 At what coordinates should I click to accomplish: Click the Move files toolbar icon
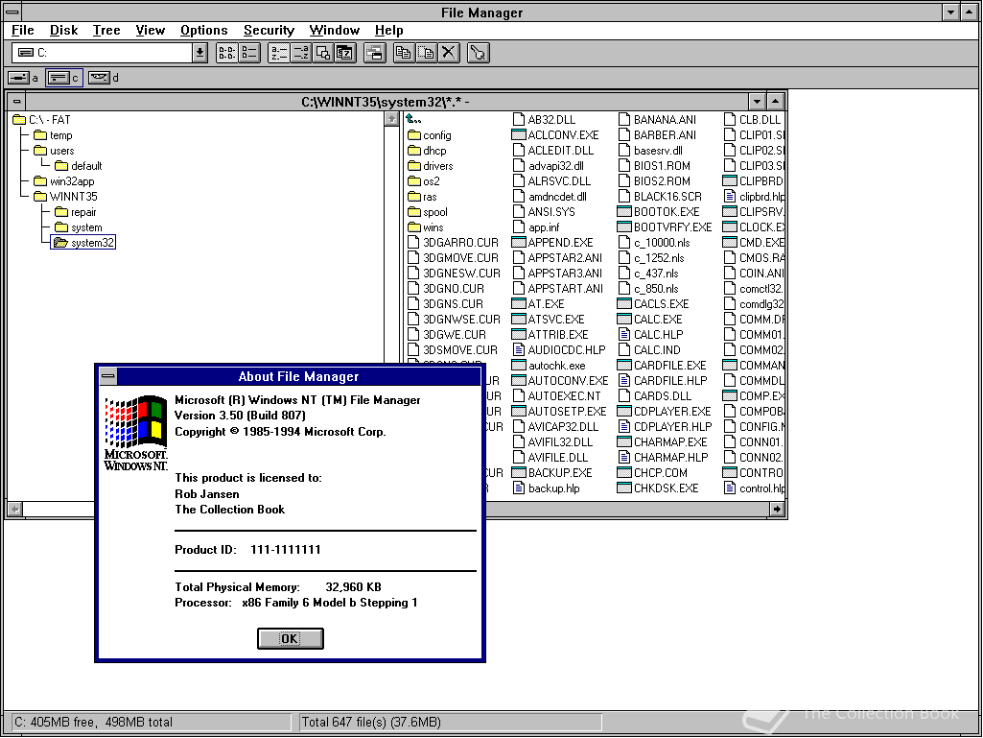pyautogui.click(x=426, y=53)
